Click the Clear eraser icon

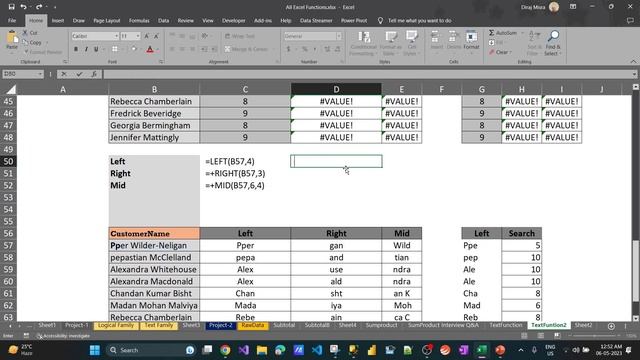pyautogui.click(x=491, y=52)
